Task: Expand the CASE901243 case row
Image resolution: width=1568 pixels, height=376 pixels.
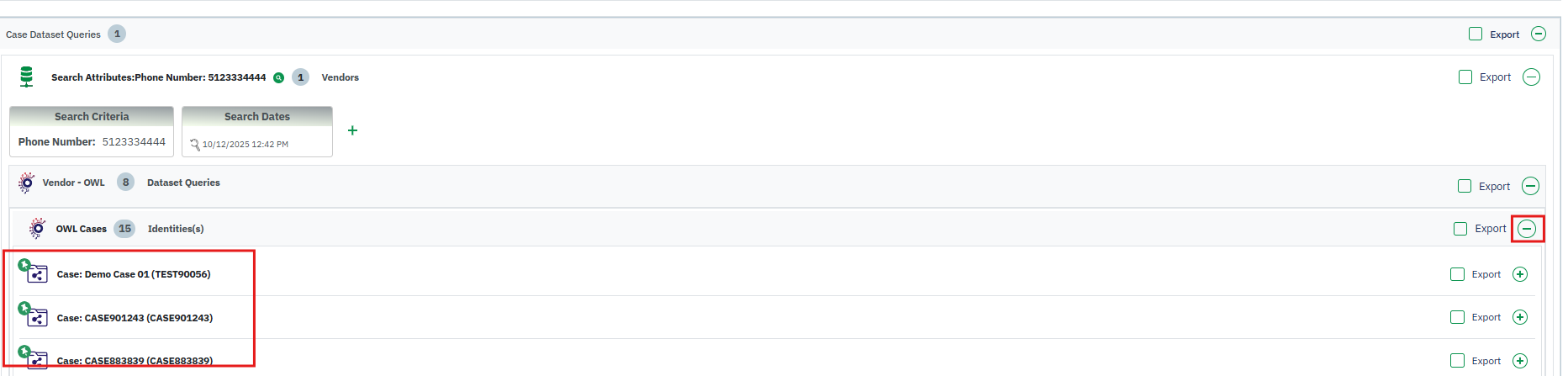Action: 1520,317
